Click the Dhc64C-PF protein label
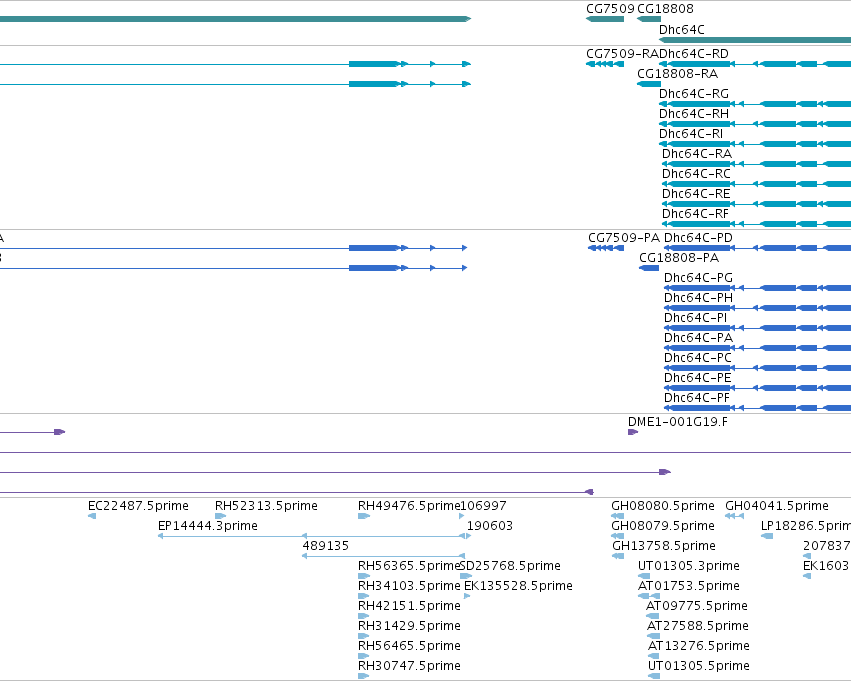This screenshot has width=851, height=681. tap(697, 399)
